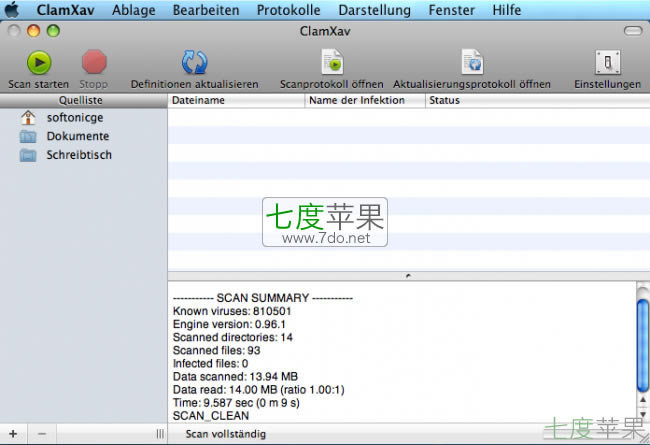This screenshot has width=650, height=445.
Task: Select the Schreibtisch folder icon
Action: coord(28,155)
